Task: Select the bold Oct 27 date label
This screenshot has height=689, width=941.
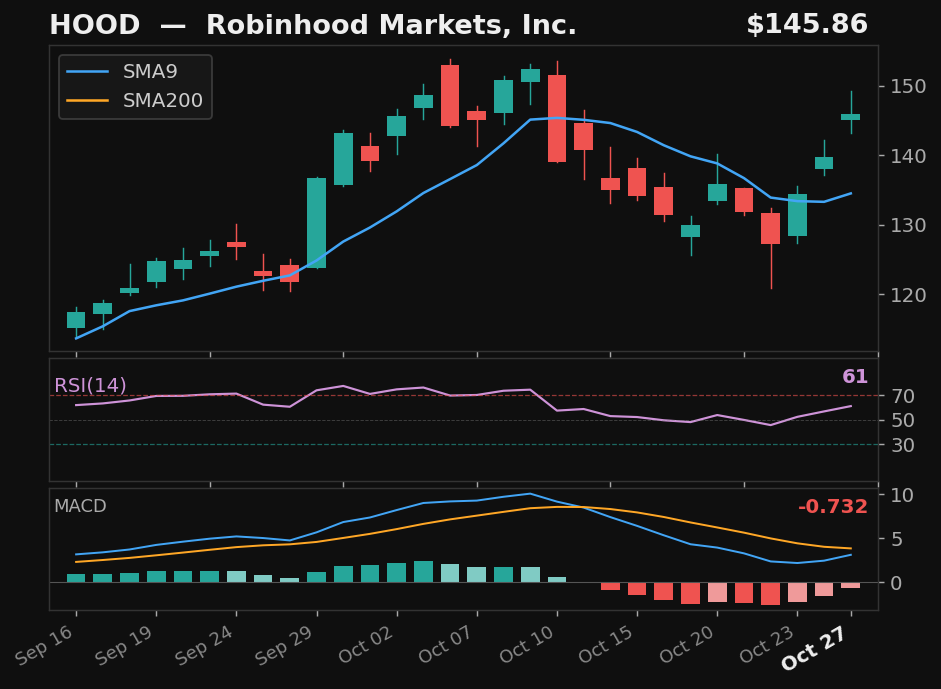Action: point(814,648)
